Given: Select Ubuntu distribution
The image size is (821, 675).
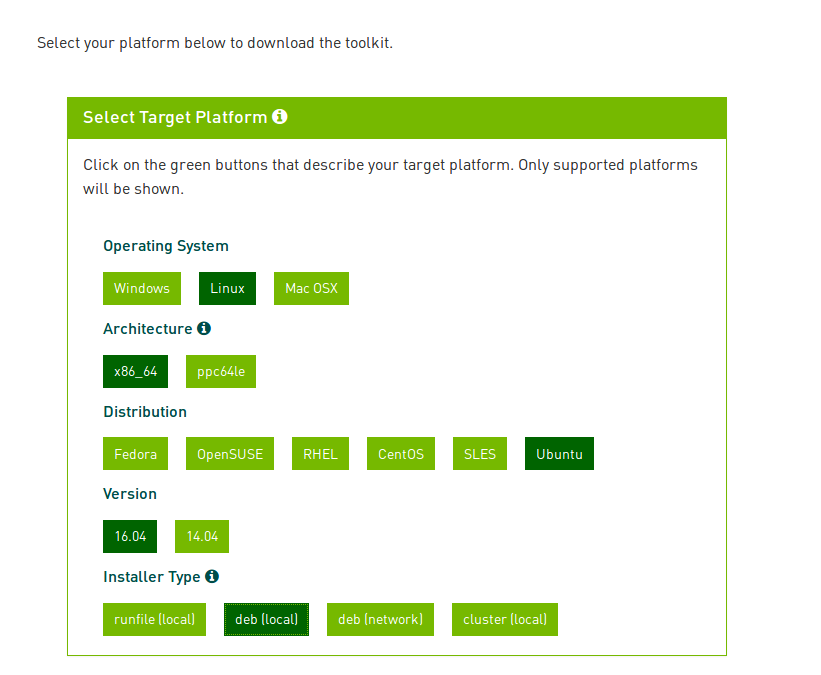Looking at the screenshot, I should click(559, 453).
